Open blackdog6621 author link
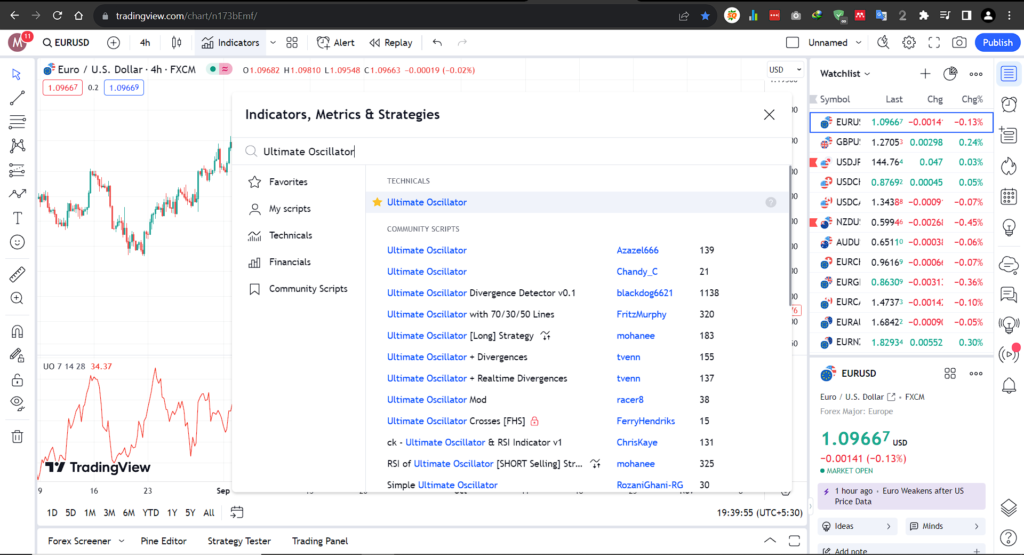This screenshot has width=1024, height=555. click(644, 293)
